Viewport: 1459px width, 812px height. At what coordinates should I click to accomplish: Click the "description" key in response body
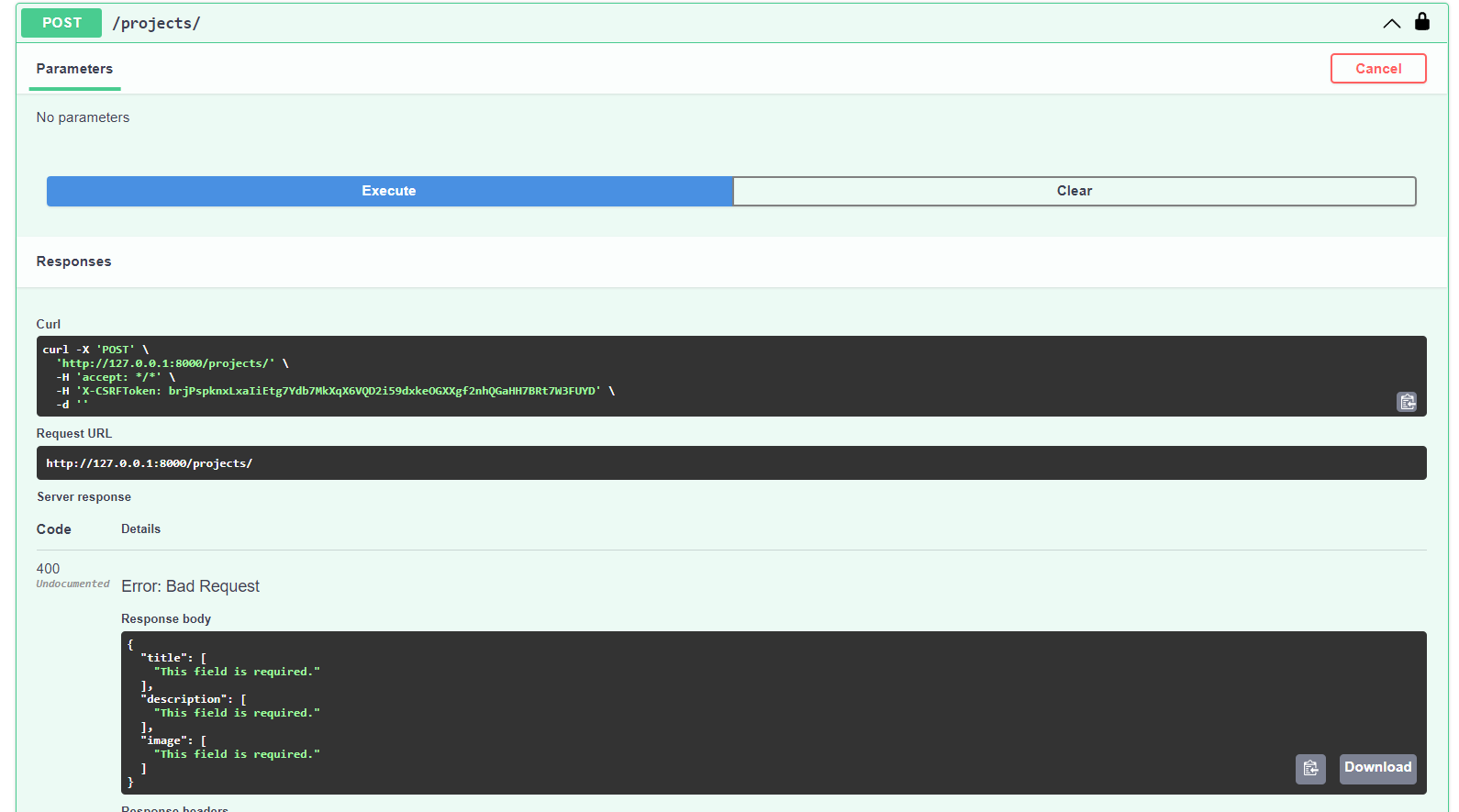[184, 699]
